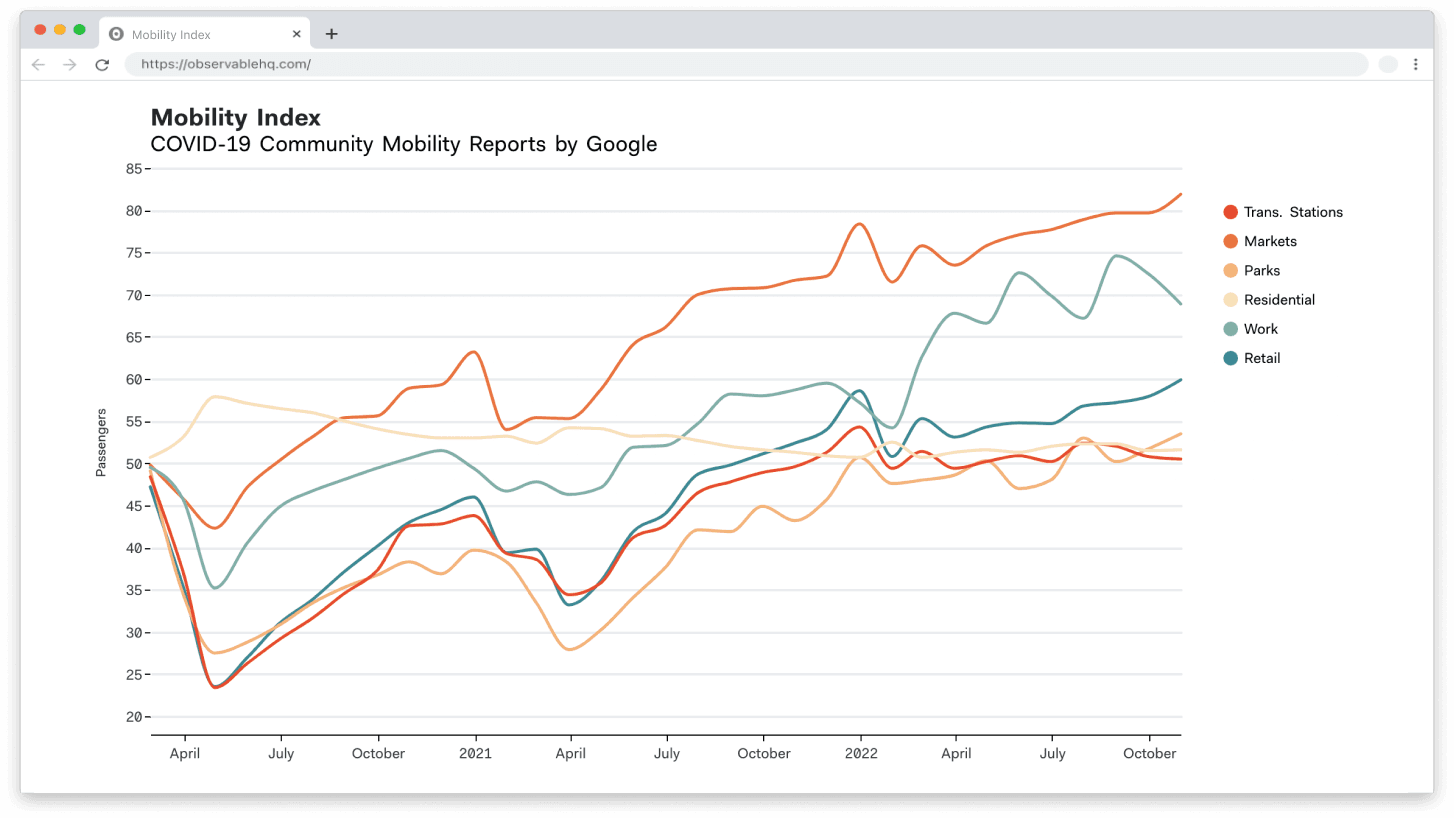The width and height of the screenshot is (1454, 818).
Task: Click the browser back arrow
Action: pyautogui.click(x=38, y=65)
